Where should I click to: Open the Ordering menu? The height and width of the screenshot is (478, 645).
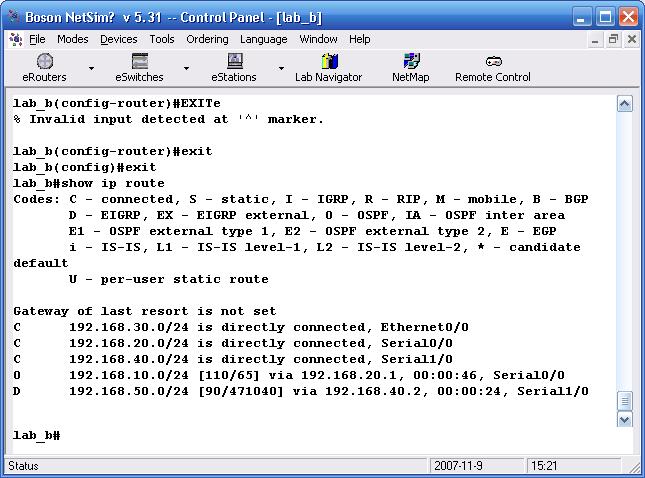pyautogui.click(x=207, y=39)
